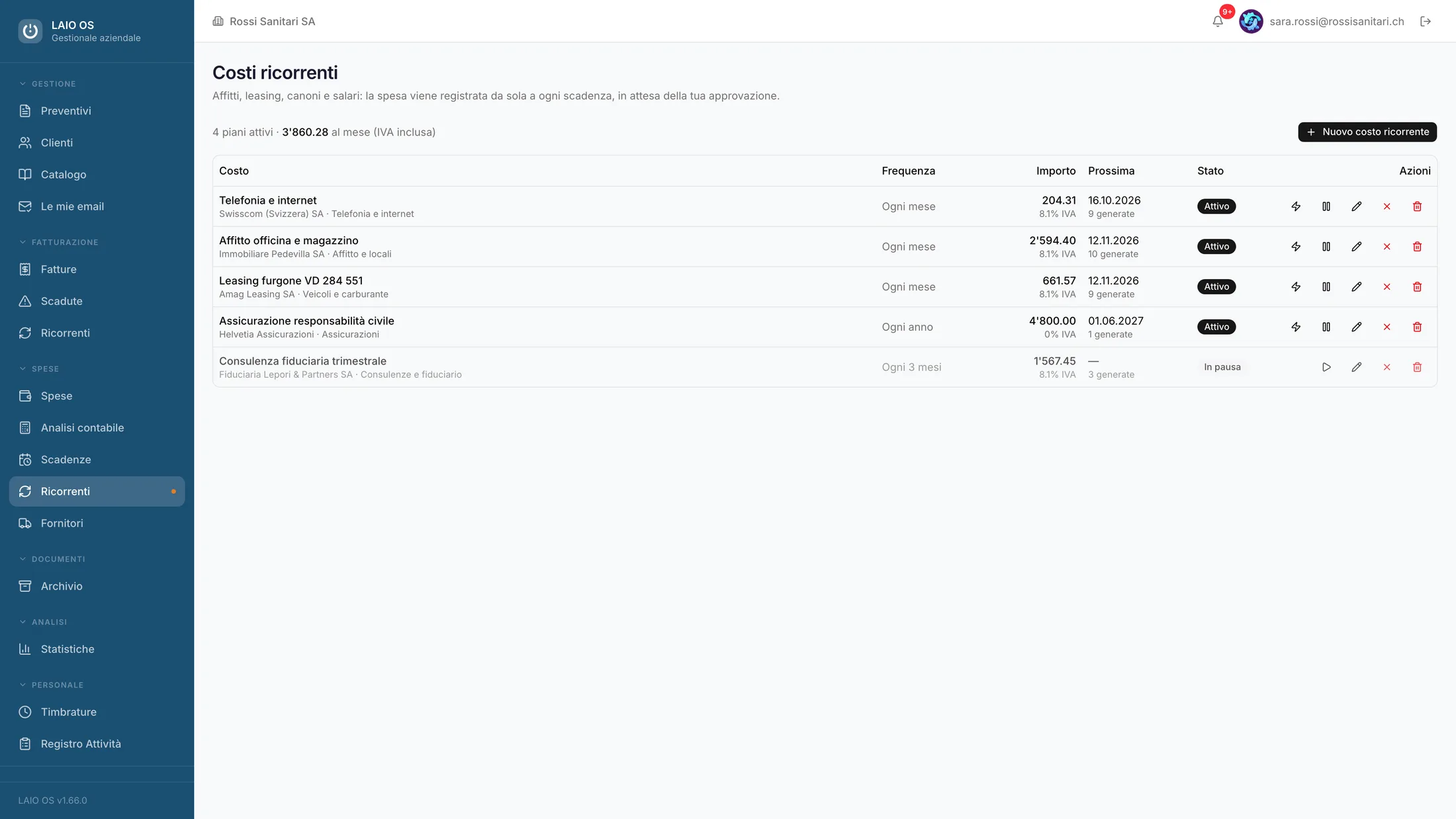Click red X on Leasing furgone row

[x=1387, y=286]
